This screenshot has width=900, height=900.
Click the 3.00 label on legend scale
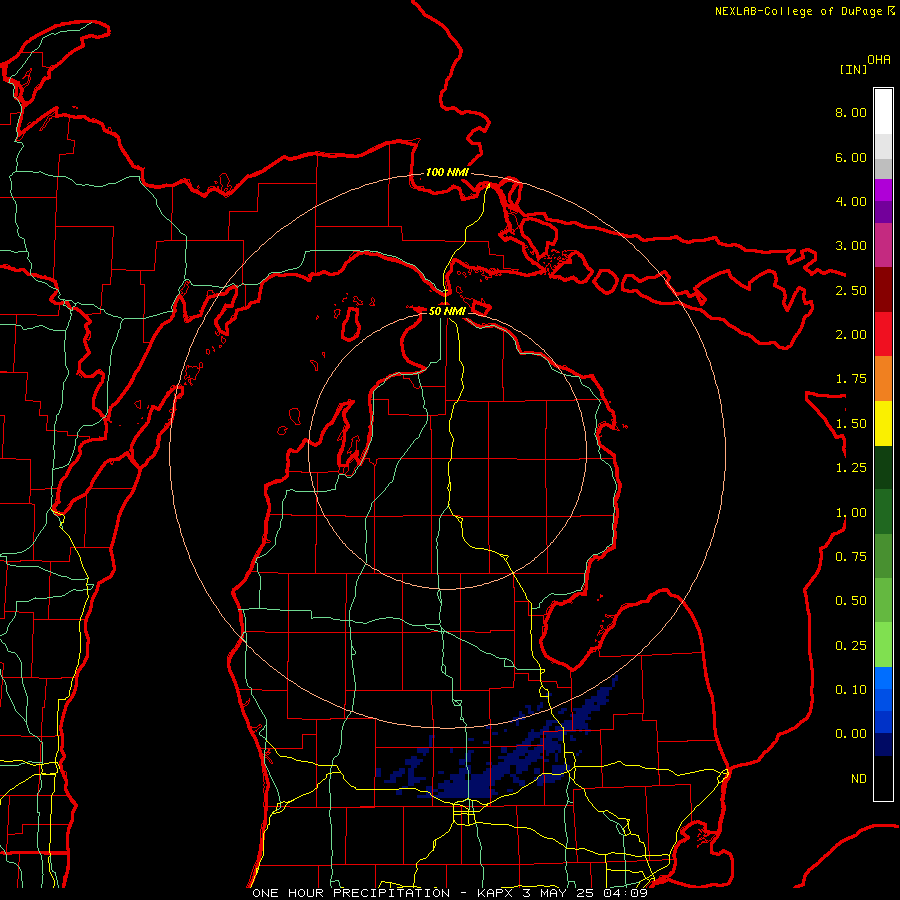point(851,246)
